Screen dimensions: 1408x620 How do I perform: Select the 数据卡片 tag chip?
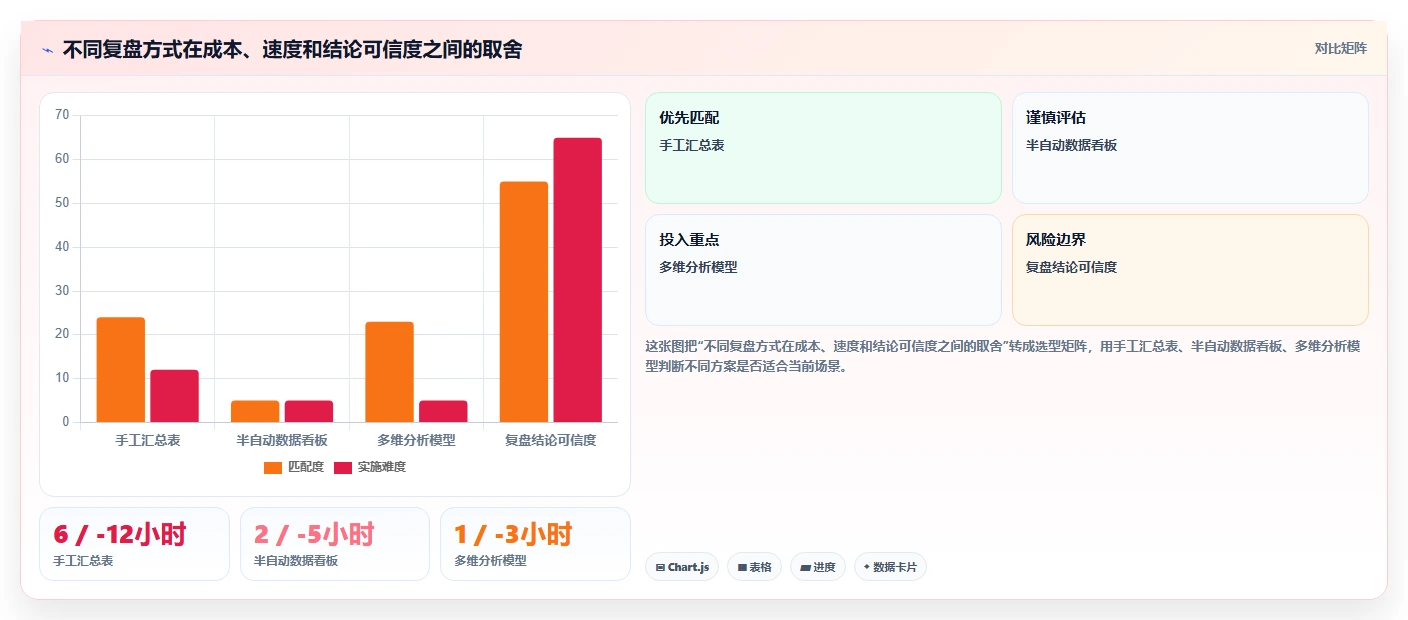890,567
